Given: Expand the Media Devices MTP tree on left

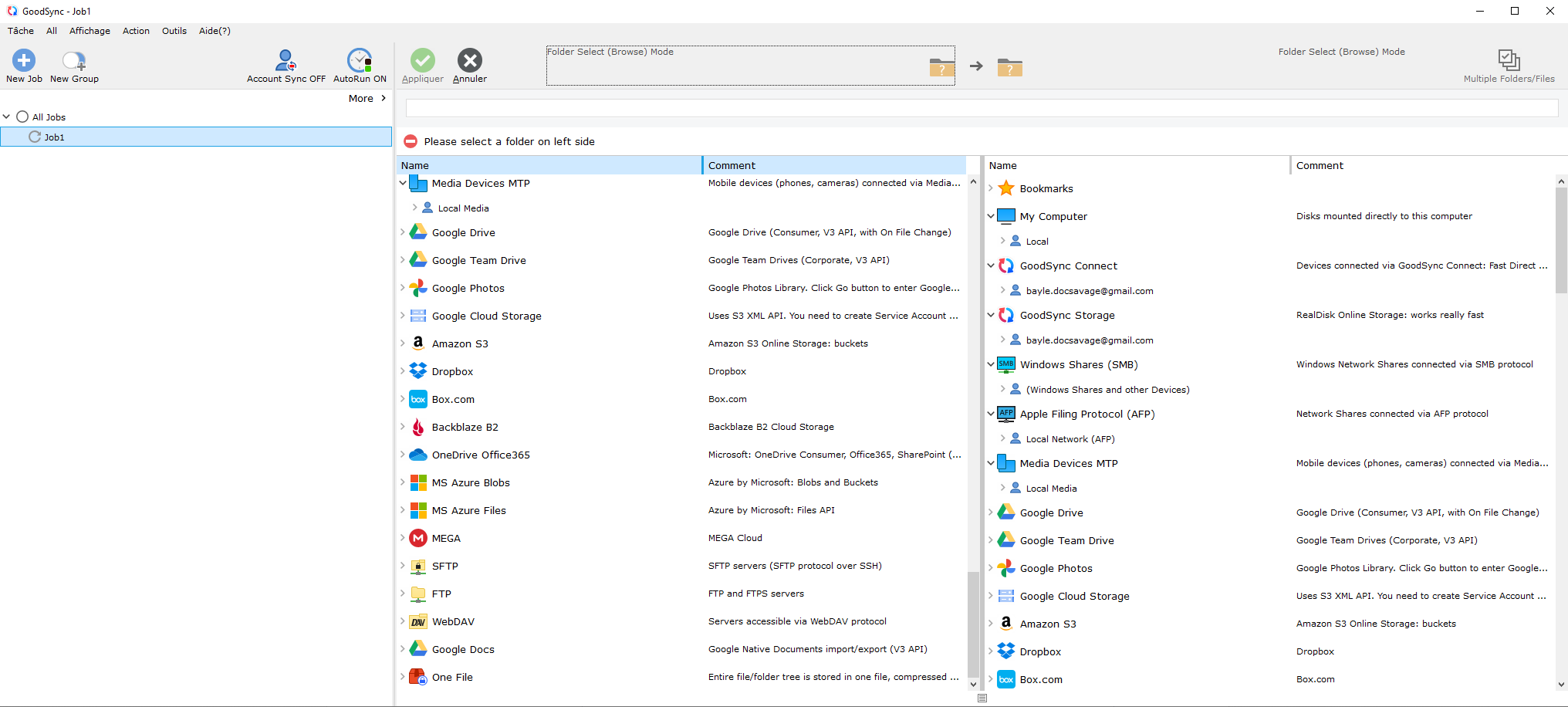Looking at the screenshot, I should coord(403,183).
